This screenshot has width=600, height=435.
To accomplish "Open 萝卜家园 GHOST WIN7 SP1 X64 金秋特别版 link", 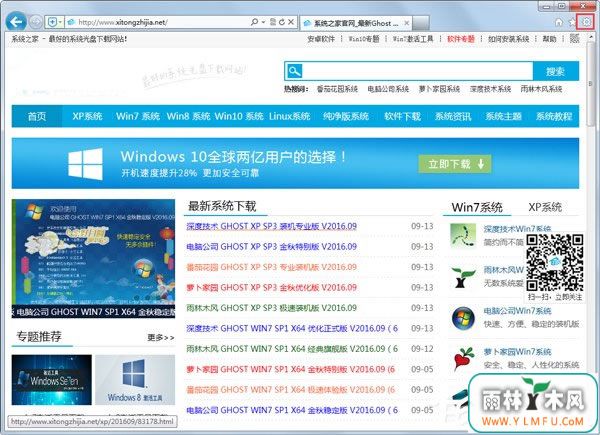I will tap(291, 369).
